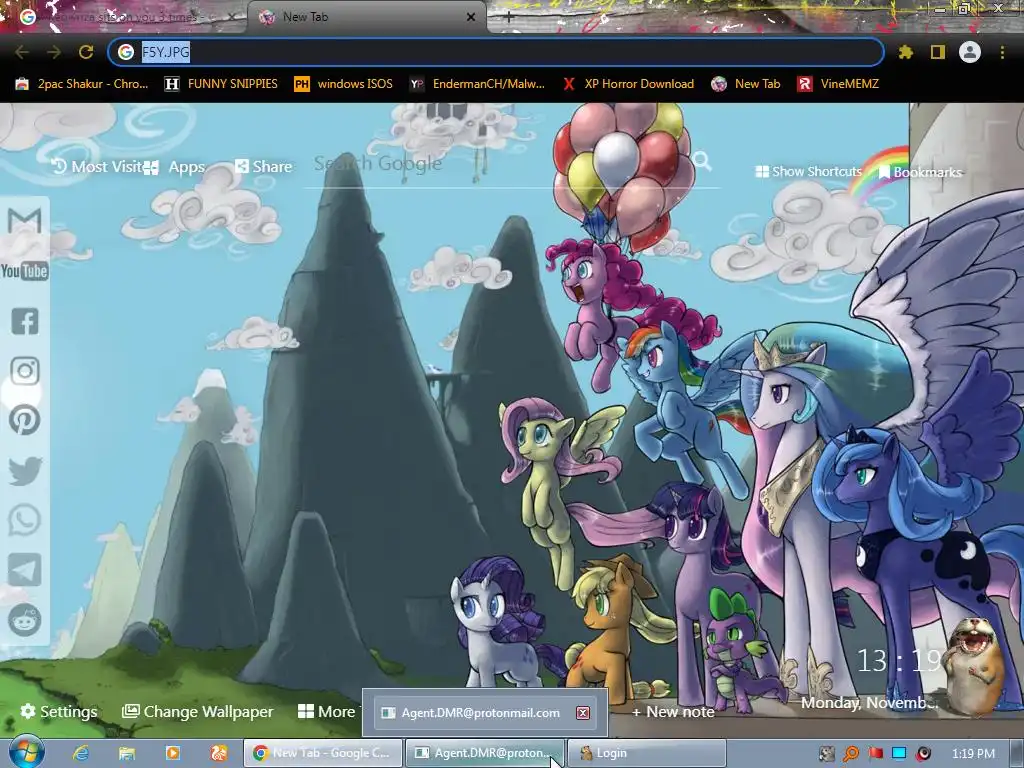This screenshot has width=1024, height=768.
Task: Click the red flag tray icon
Action: (876, 754)
